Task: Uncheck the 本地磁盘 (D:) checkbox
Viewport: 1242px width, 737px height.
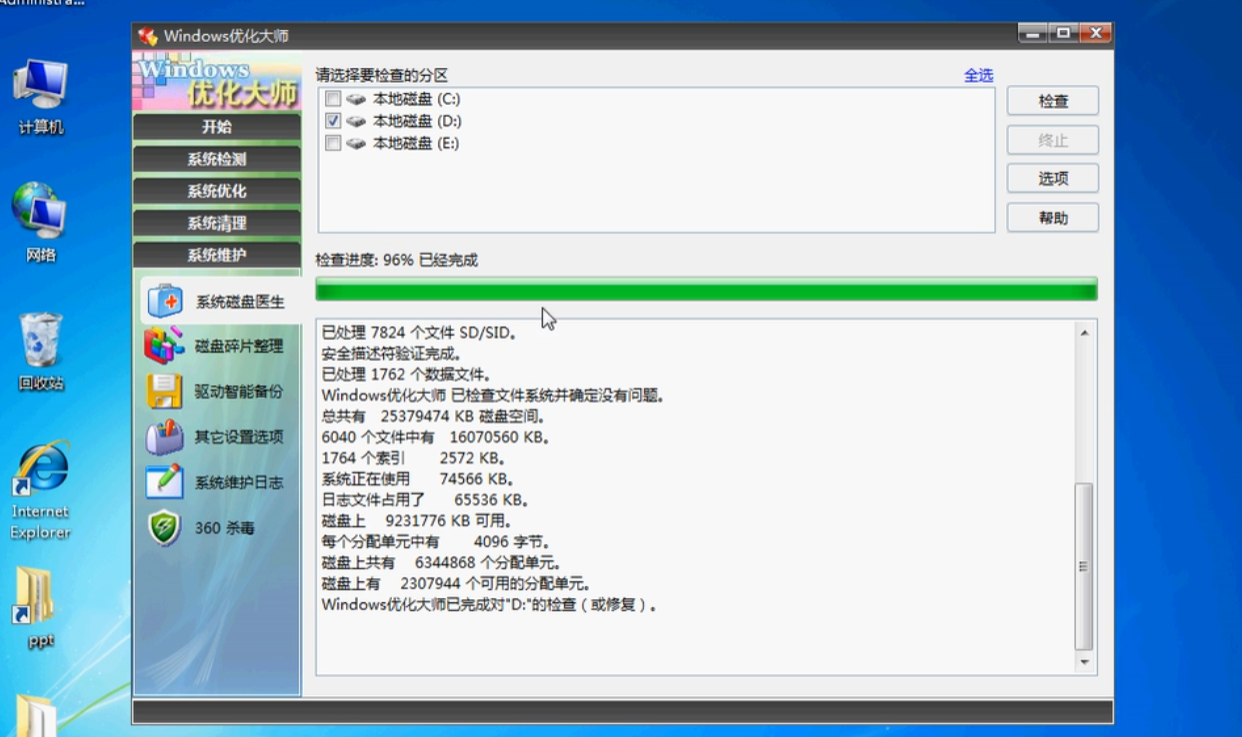Action: (x=333, y=121)
